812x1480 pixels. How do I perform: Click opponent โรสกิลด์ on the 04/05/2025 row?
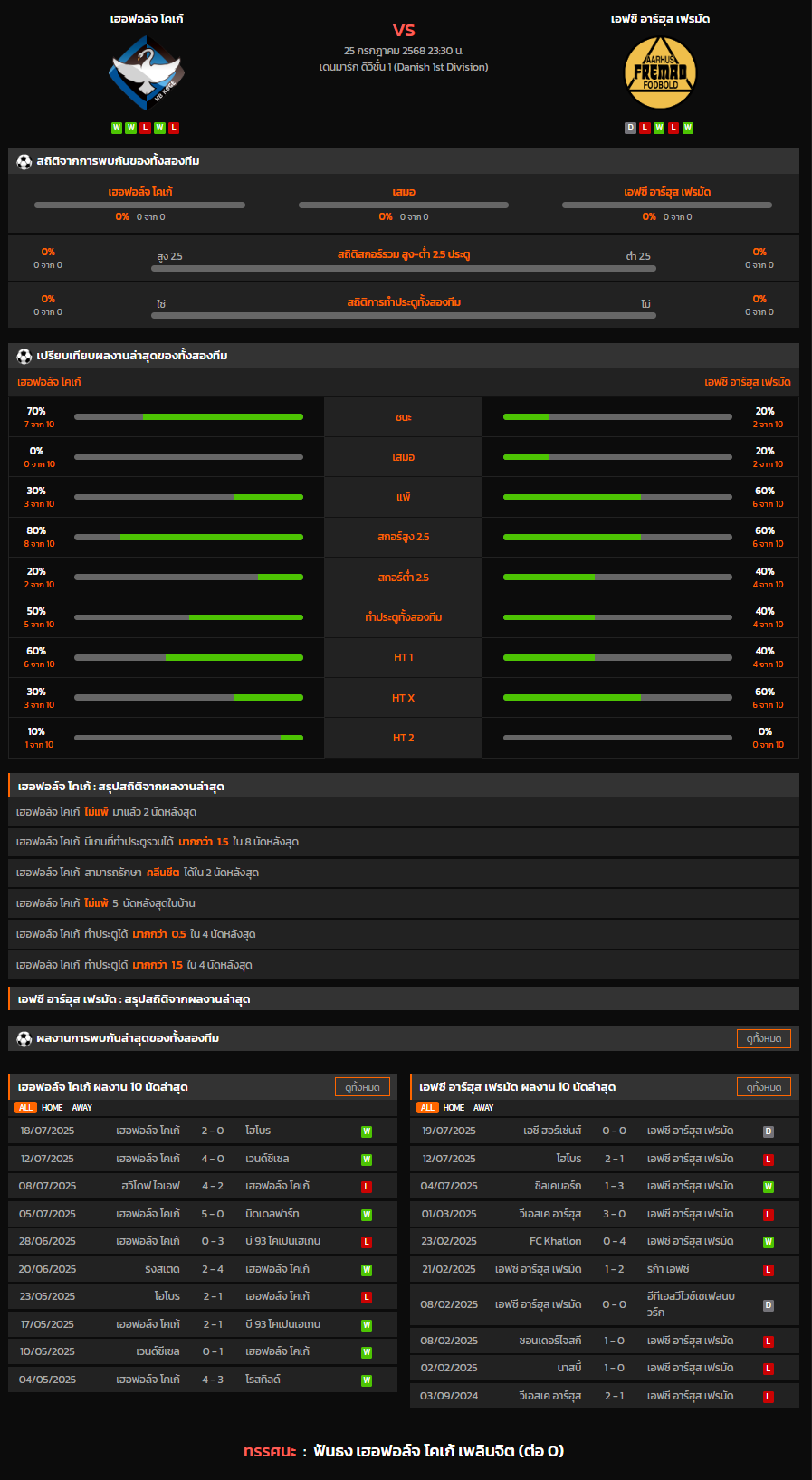(263, 1380)
